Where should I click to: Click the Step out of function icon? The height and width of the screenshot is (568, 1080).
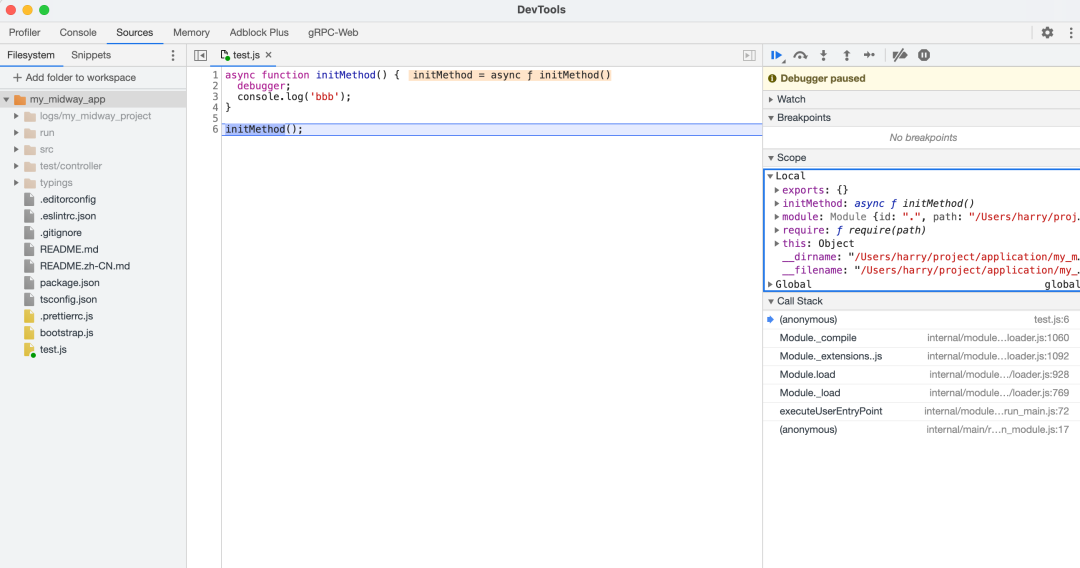click(846, 56)
